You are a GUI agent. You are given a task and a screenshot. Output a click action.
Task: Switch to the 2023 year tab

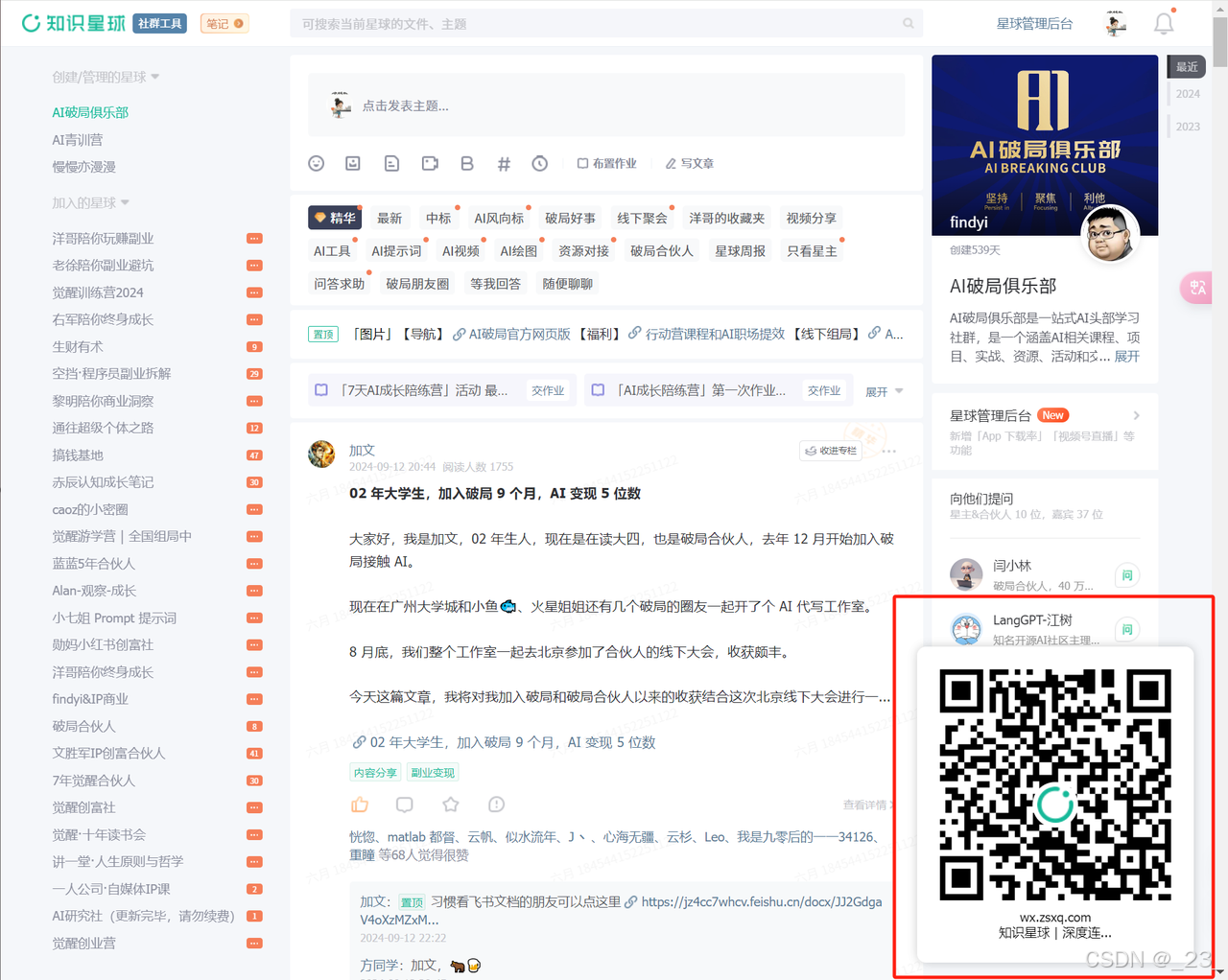pos(1187,126)
